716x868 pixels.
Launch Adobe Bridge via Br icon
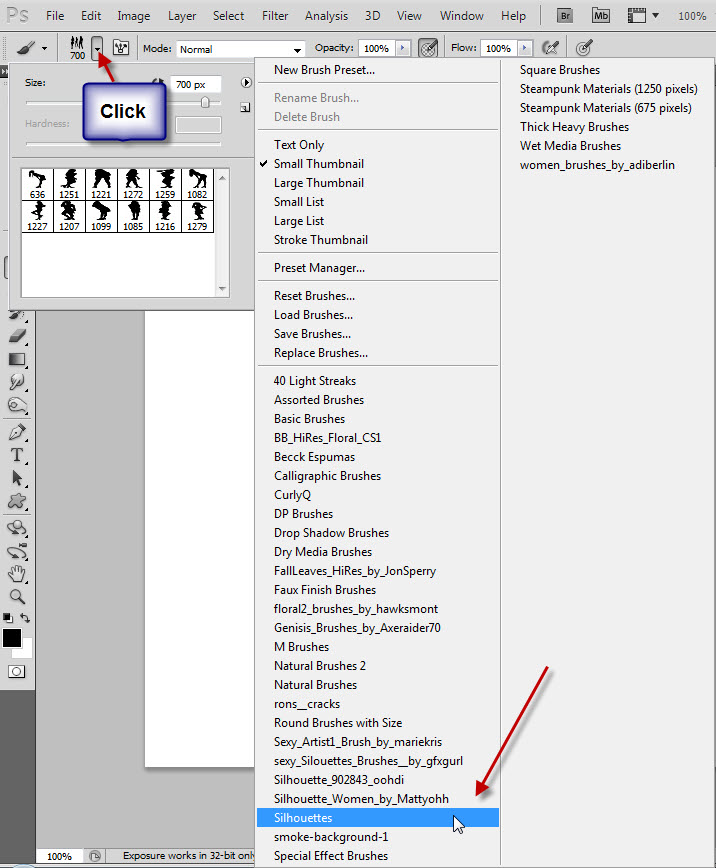[565, 16]
